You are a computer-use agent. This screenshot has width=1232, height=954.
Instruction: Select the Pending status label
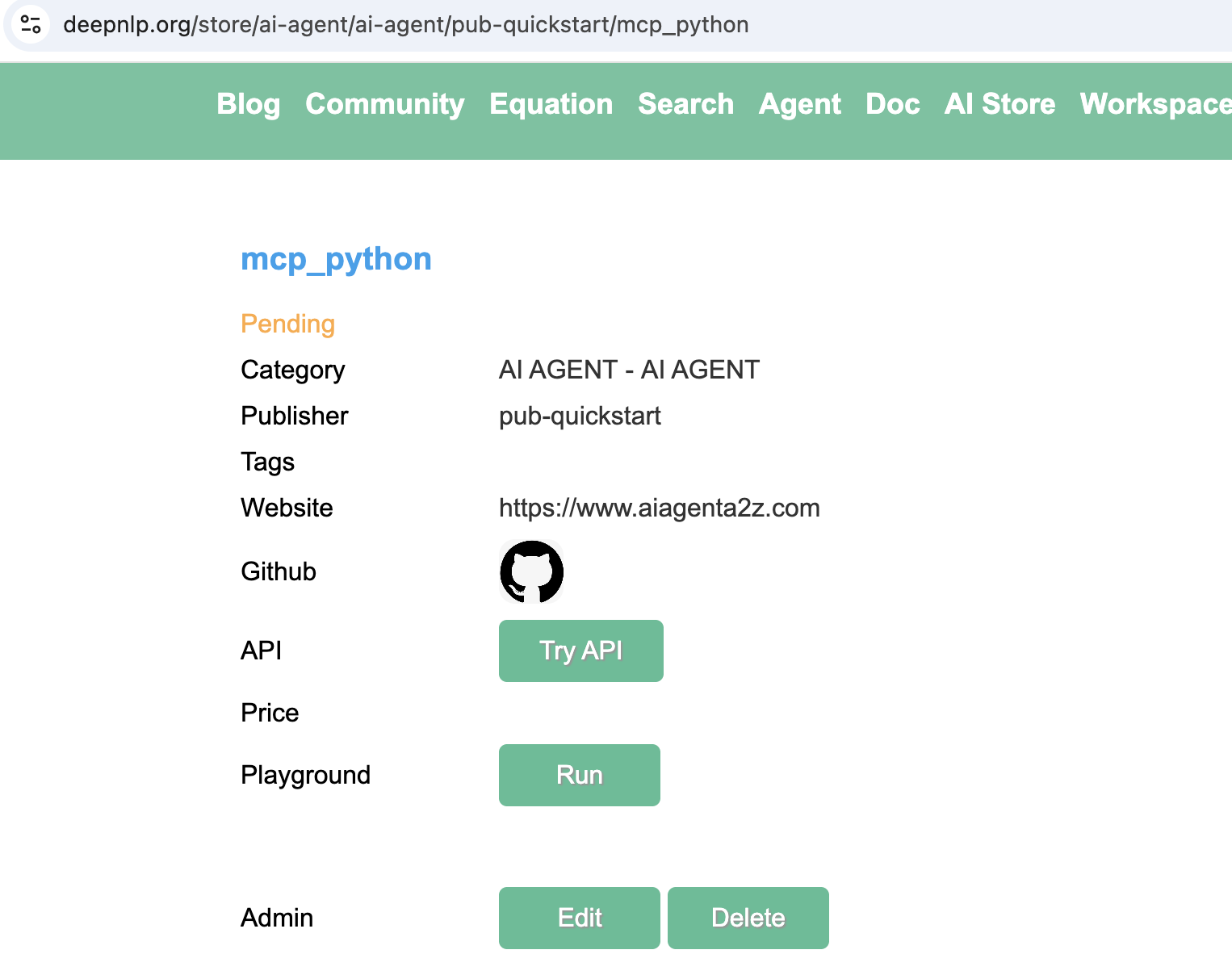click(x=287, y=324)
